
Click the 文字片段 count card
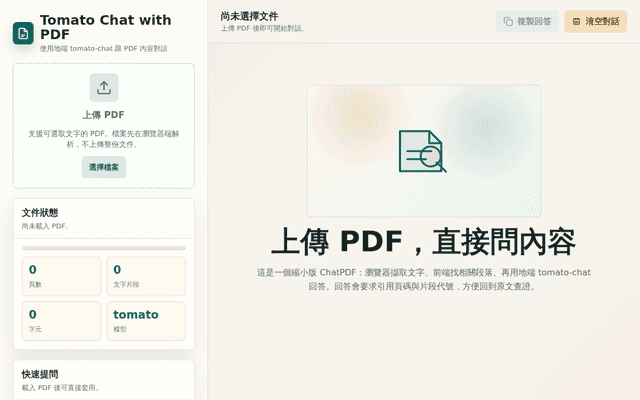[x=146, y=276]
